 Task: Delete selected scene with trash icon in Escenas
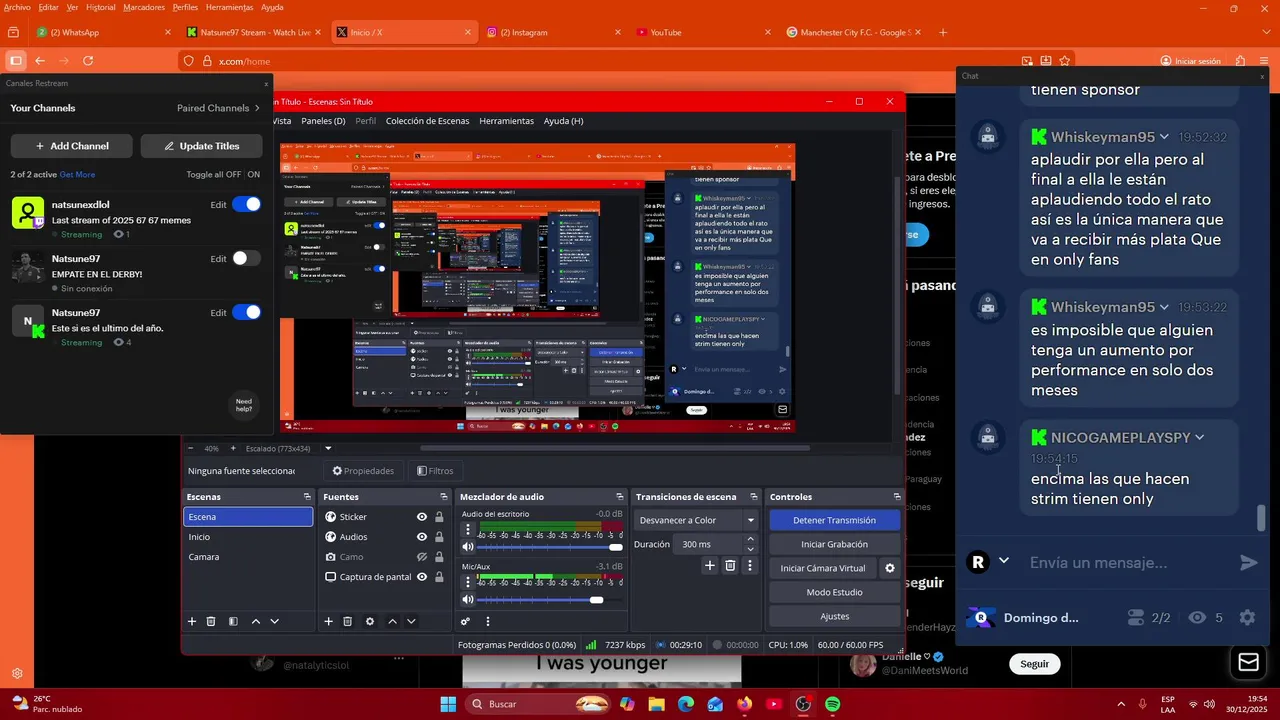click(211, 621)
